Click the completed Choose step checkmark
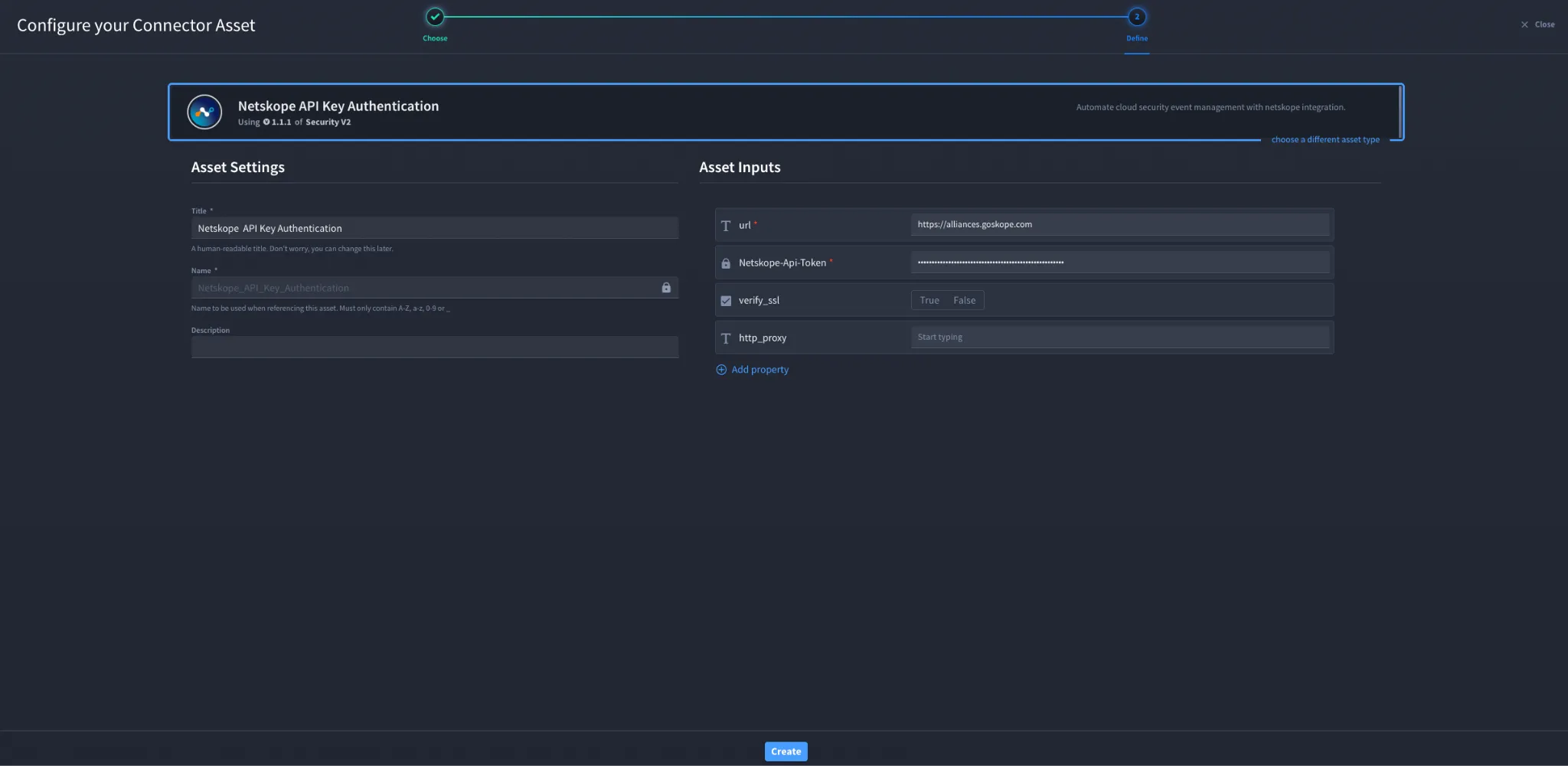Viewport: 1568px width, 766px height. pos(435,17)
